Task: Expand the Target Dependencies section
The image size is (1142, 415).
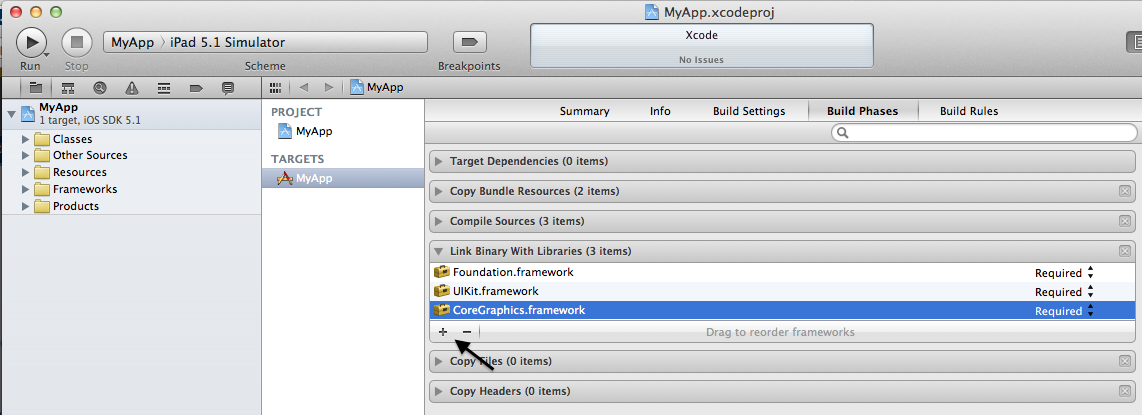Action: pyautogui.click(x=438, y=161)
